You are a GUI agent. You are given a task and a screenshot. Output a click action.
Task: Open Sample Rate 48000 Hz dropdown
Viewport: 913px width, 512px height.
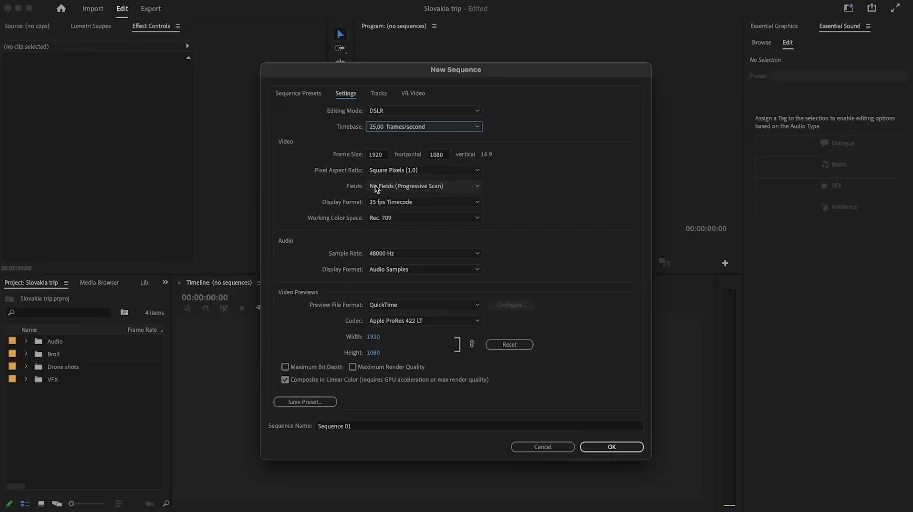point(424,253)
